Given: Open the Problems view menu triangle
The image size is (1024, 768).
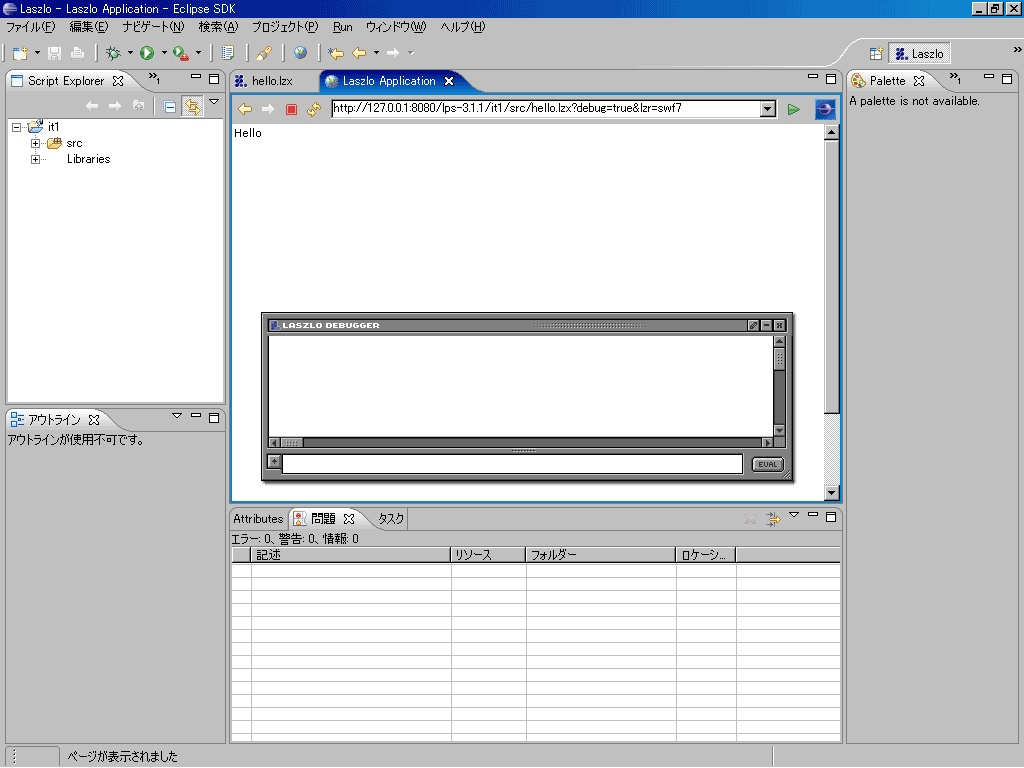Looking at the screenshot, I should tap(794, 515).
